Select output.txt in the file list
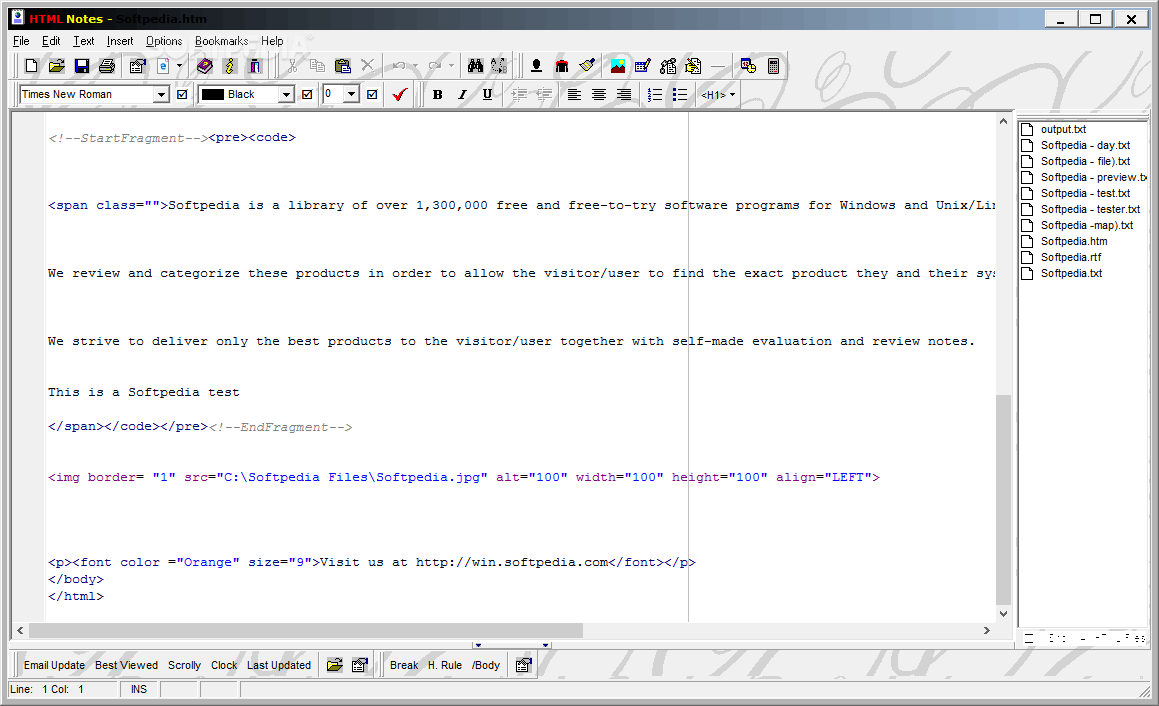The image size is (1159, 706). (x=1063, y=129)
